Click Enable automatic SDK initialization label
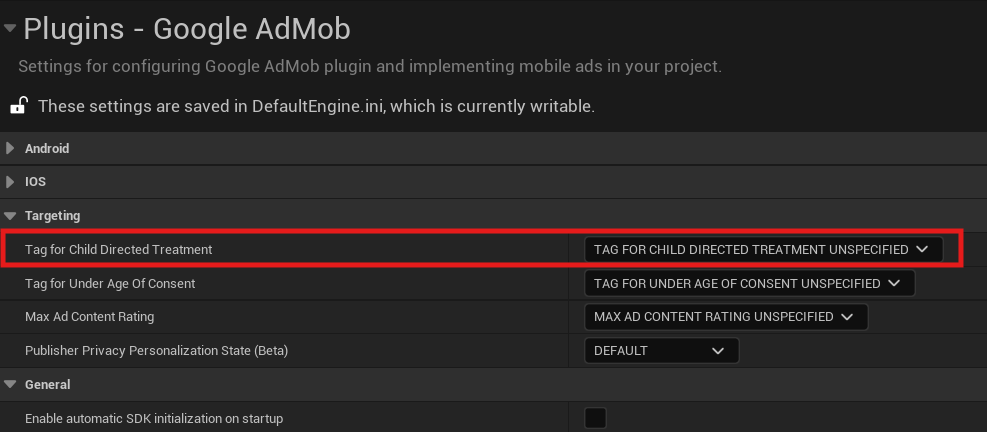The width and height of the screenshot is (987, 432). (154, 418)
